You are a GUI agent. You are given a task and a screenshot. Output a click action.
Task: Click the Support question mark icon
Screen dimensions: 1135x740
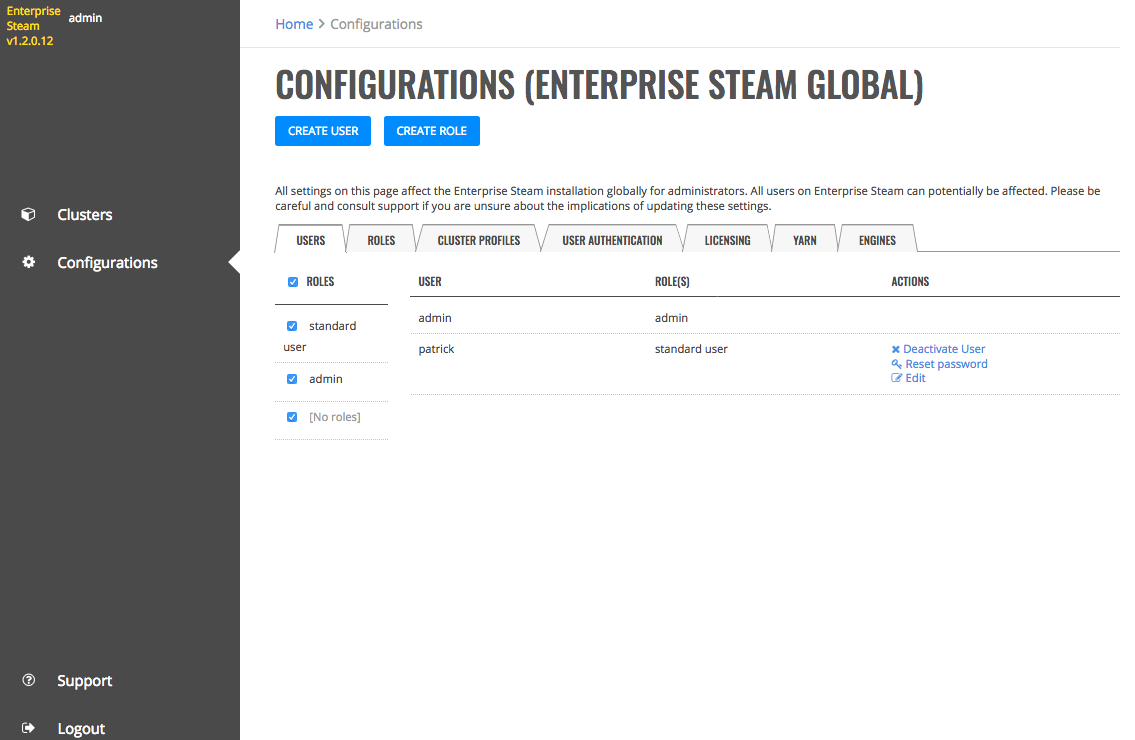click(x=28, y=680)
